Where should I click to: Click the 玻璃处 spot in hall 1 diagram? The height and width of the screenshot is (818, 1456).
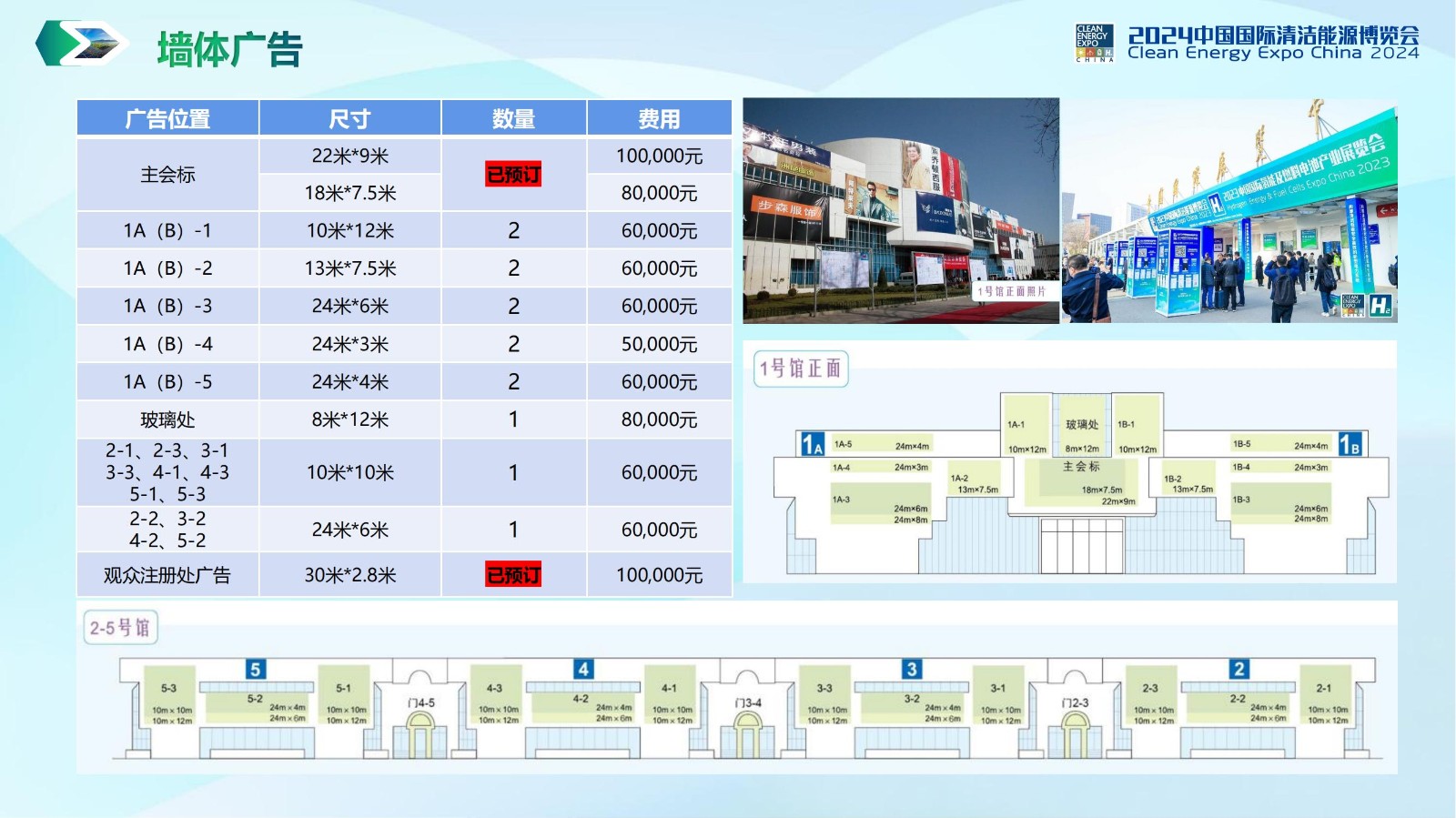point(1082,425)
